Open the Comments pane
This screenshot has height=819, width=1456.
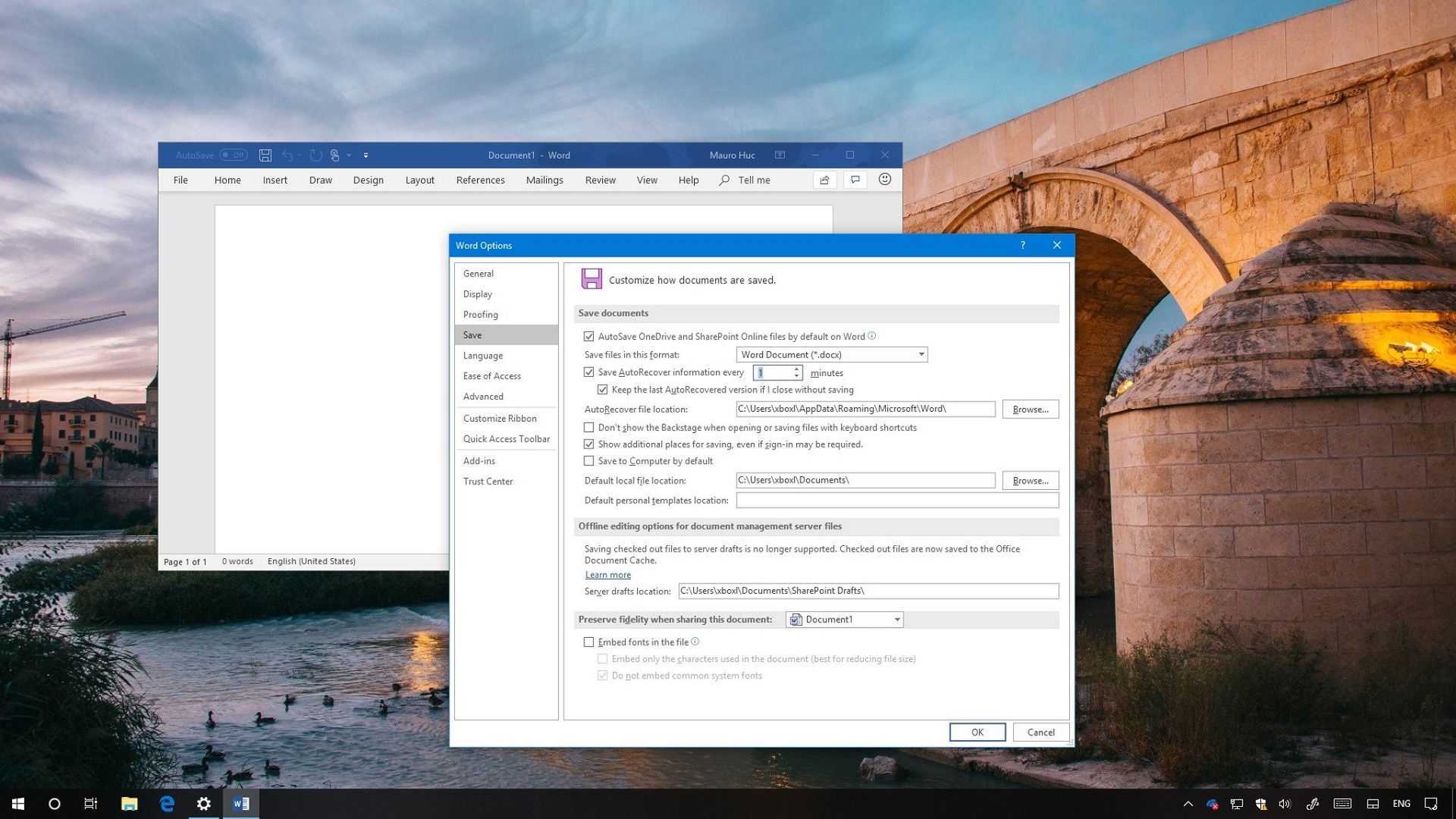[x=855, y=180]
